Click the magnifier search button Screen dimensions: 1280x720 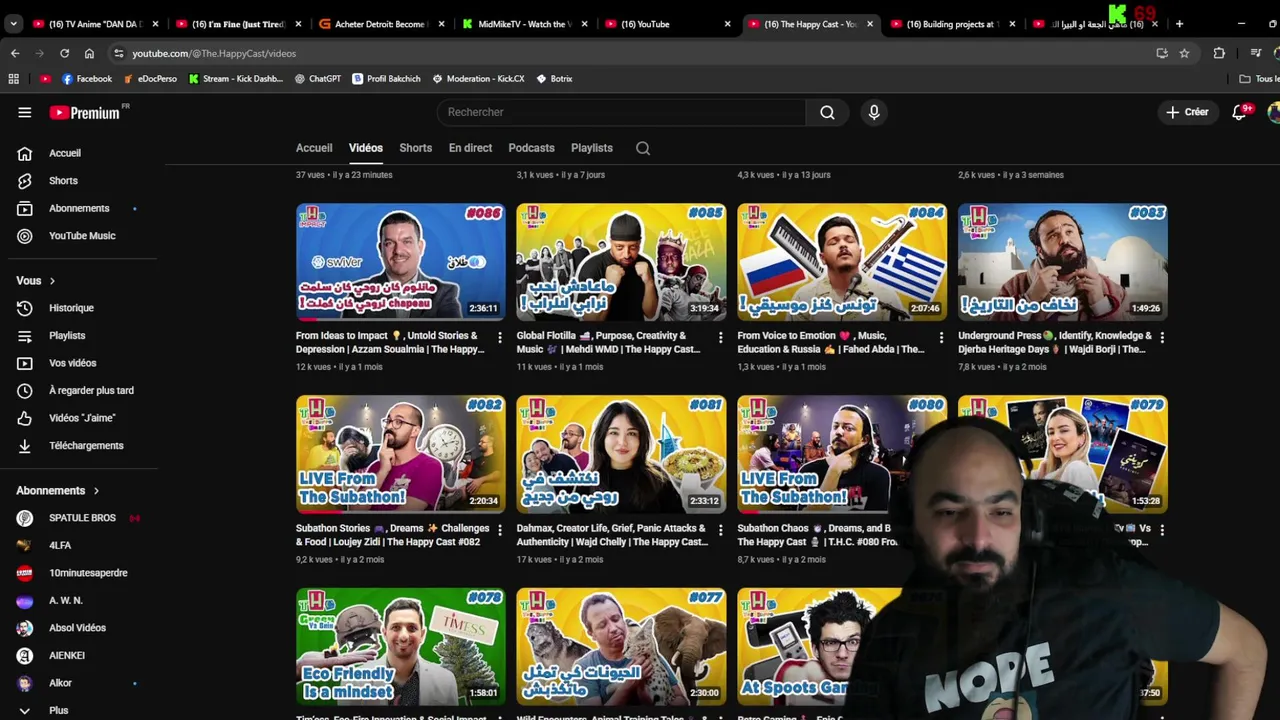pyautogui.click(x=827, y=112)
